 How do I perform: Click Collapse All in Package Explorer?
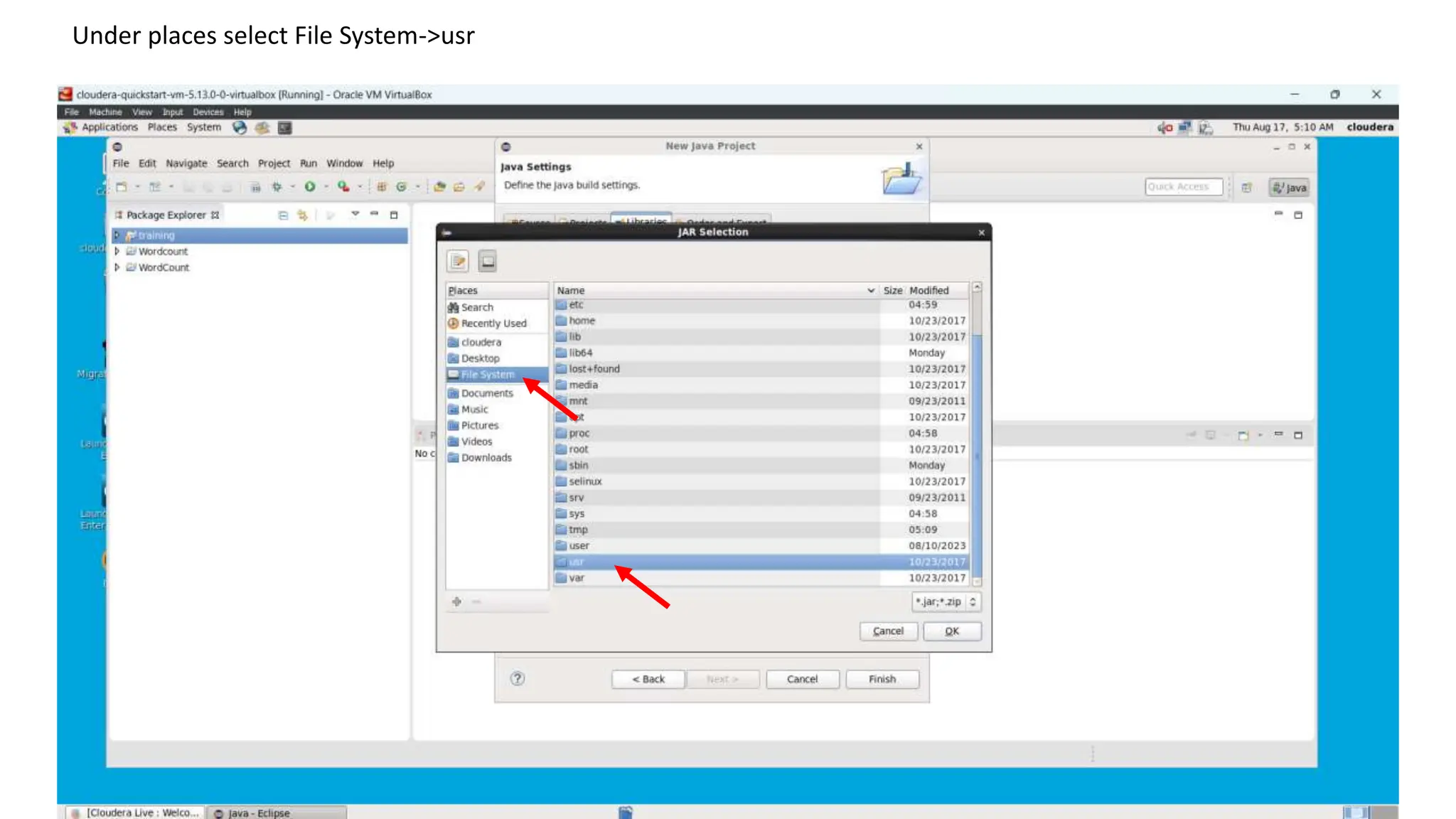[x=283, y=215]
